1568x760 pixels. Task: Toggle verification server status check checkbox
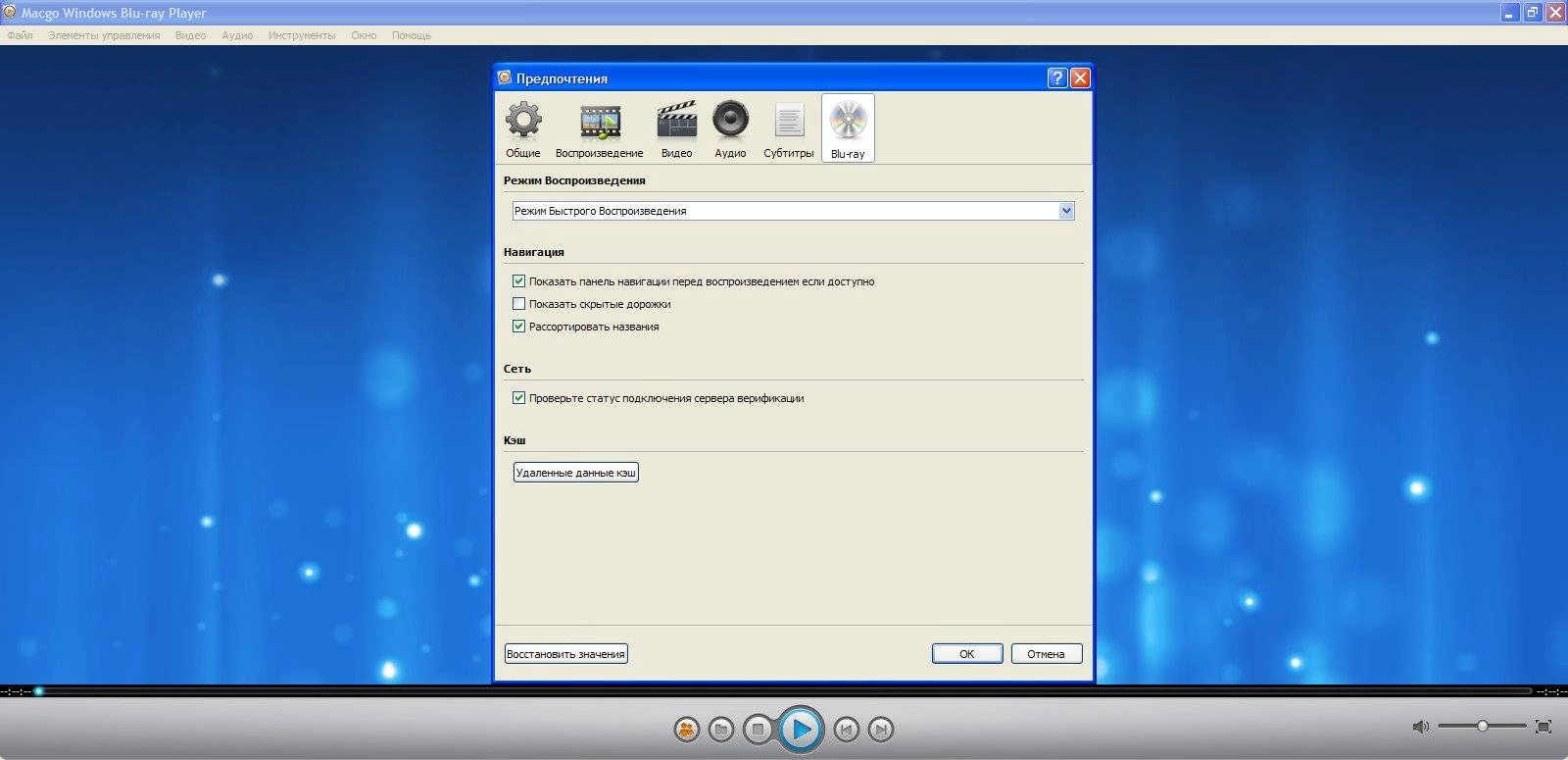coord(519,398)
